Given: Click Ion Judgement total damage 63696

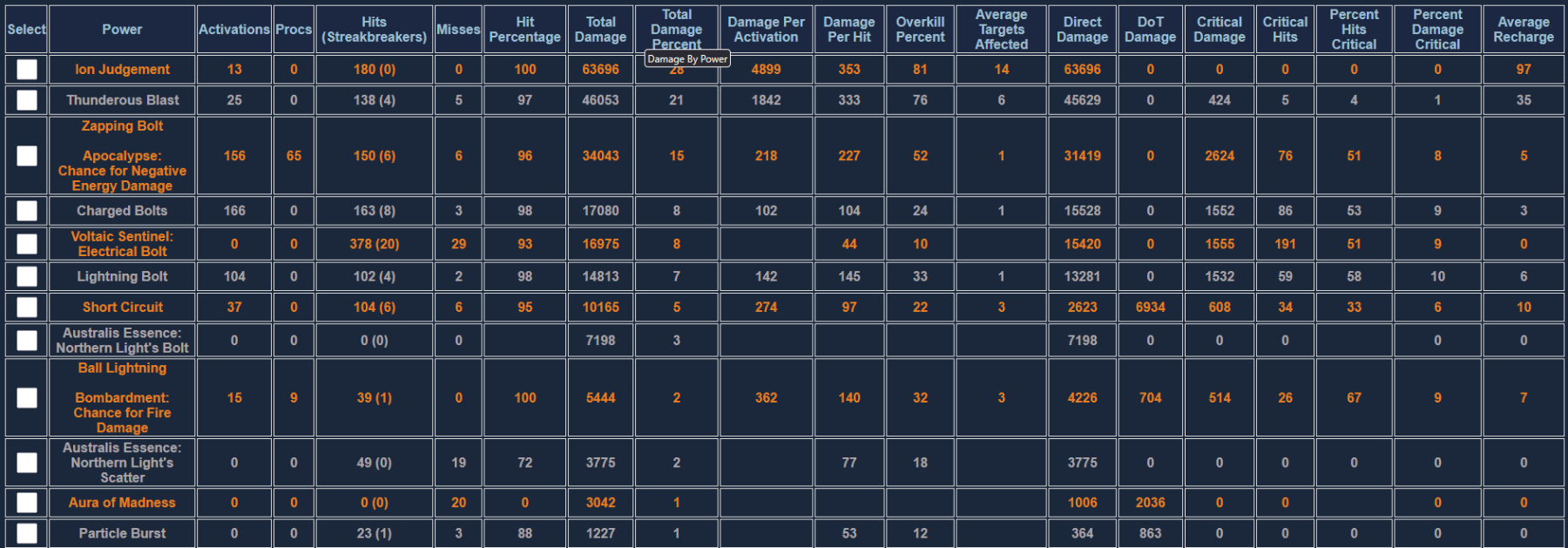Looking at the screenshot, I should [601, 70].
